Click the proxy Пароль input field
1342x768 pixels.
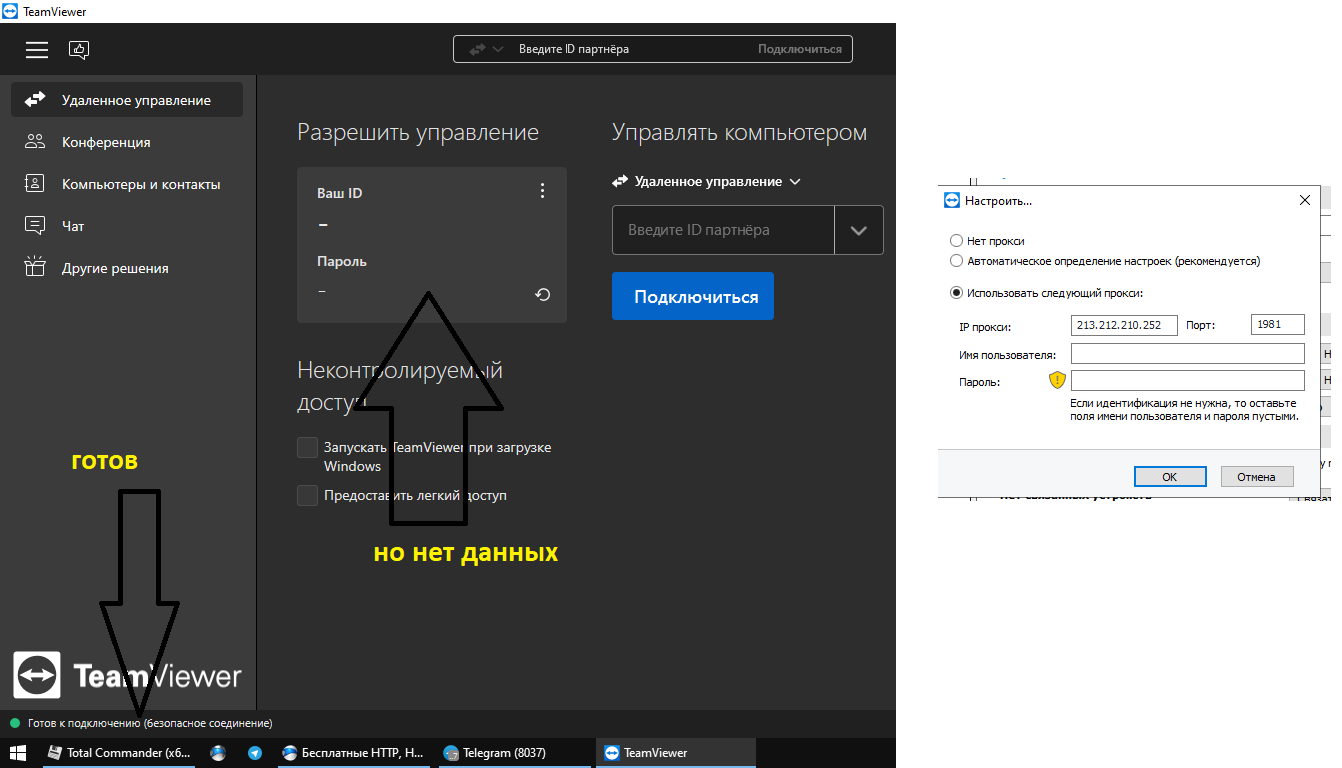click(1188, 380)
